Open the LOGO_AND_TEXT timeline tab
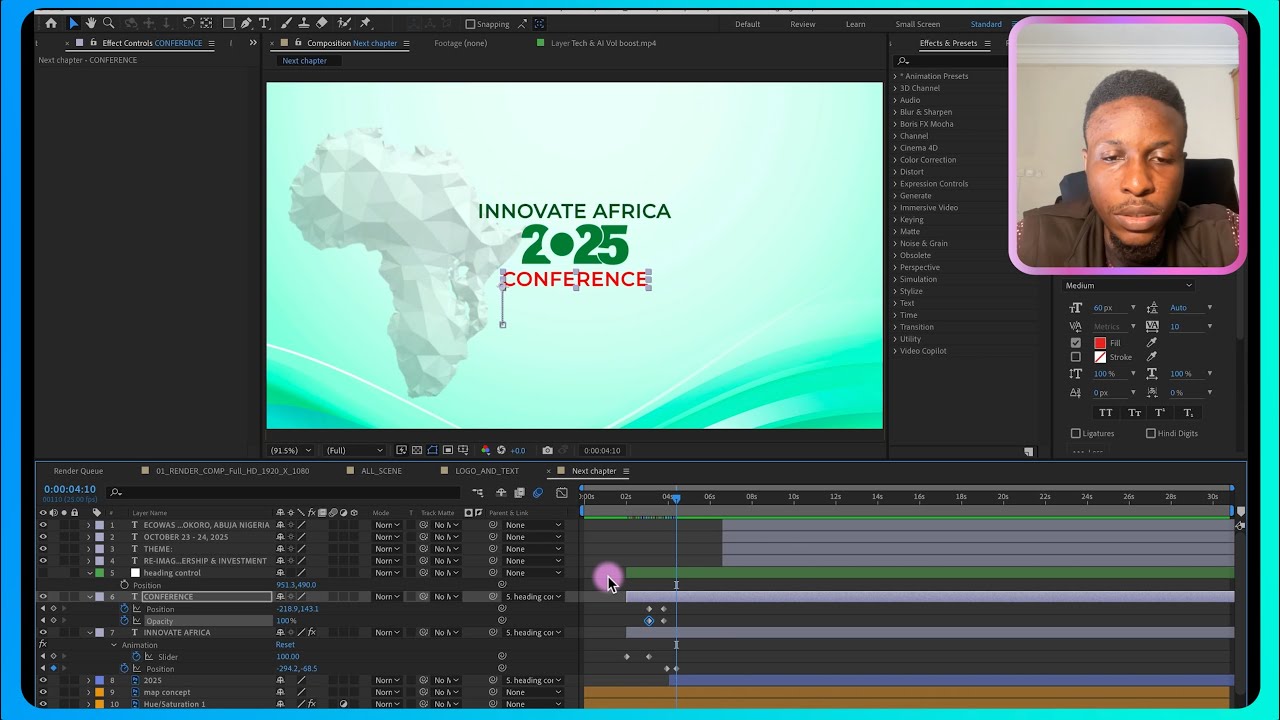Screen dimensions: 1280x720 click(487, 471)
